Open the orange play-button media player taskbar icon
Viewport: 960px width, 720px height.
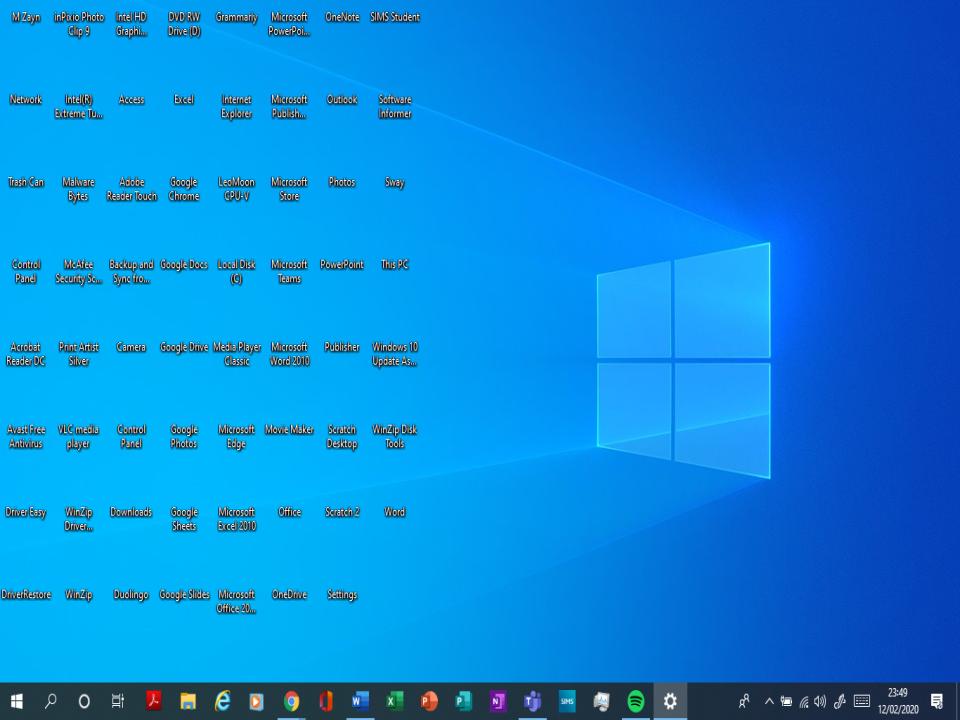point(257,701)
